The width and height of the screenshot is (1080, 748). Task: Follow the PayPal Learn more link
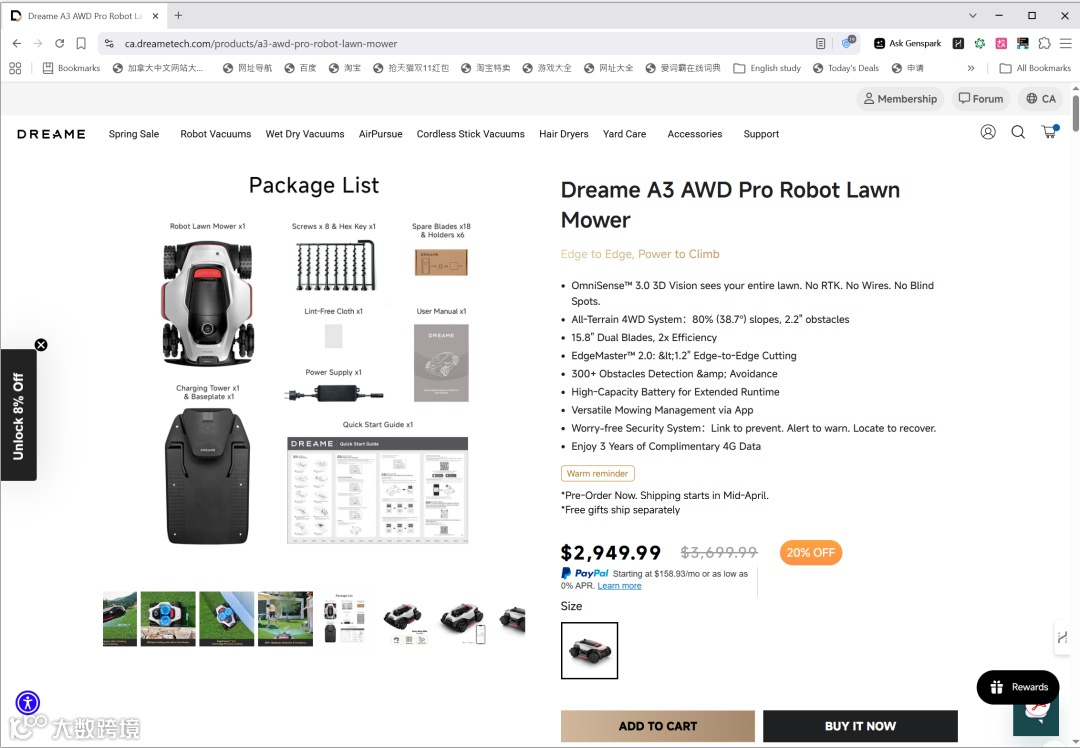(619, 585)
